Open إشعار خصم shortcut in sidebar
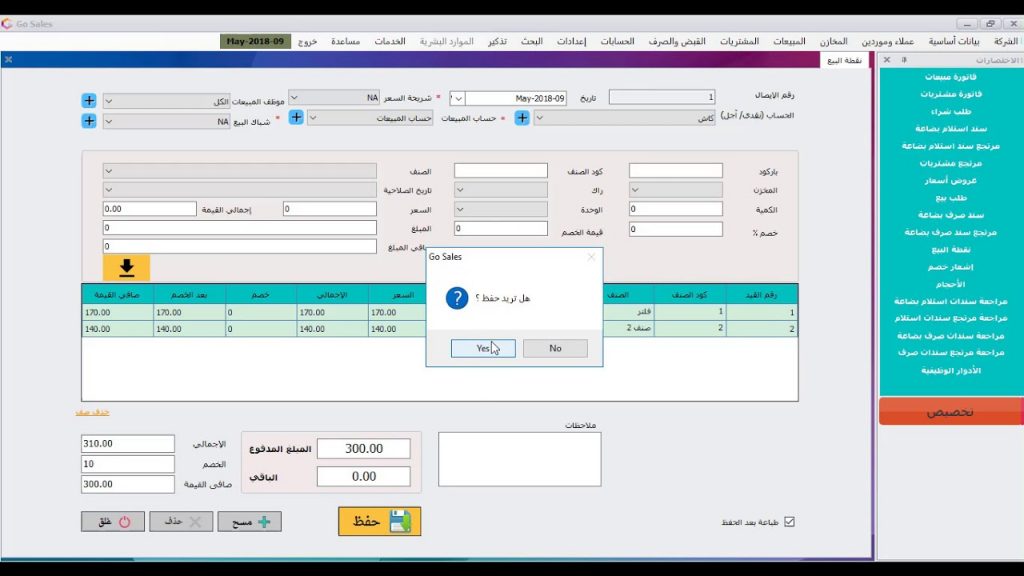This screenshot has height=576, width=1024. (951, 267)
